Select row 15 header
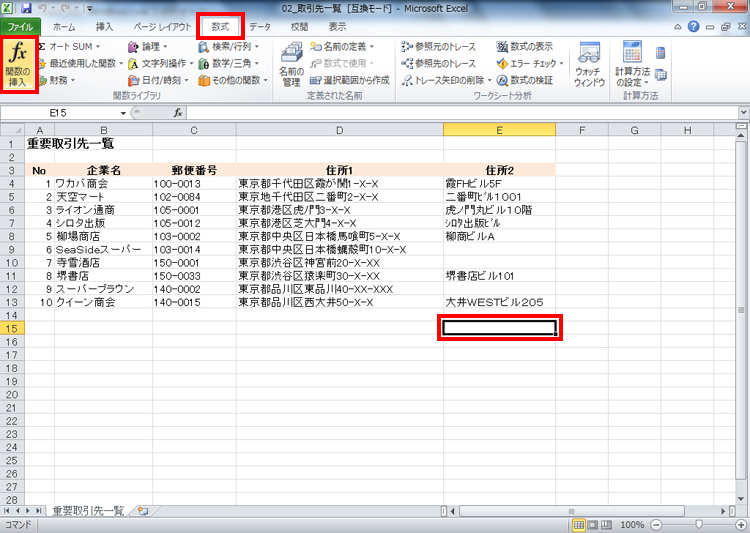750x533 pixels. pyautogui.click(x=12, y=329)
